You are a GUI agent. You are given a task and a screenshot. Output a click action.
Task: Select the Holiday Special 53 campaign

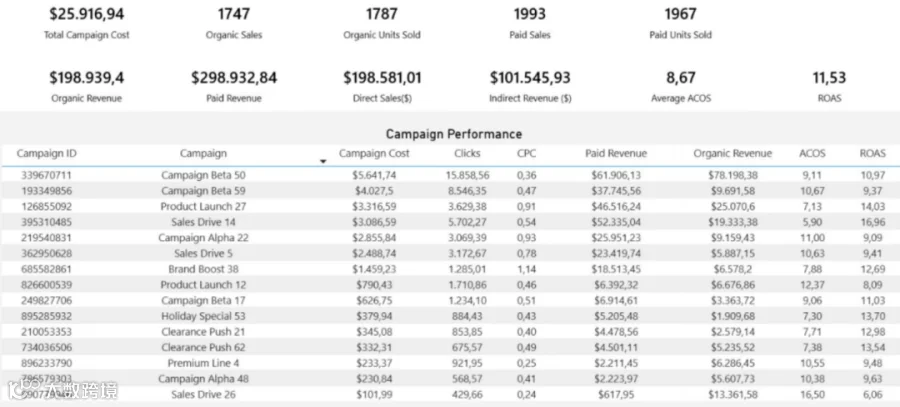203,316
